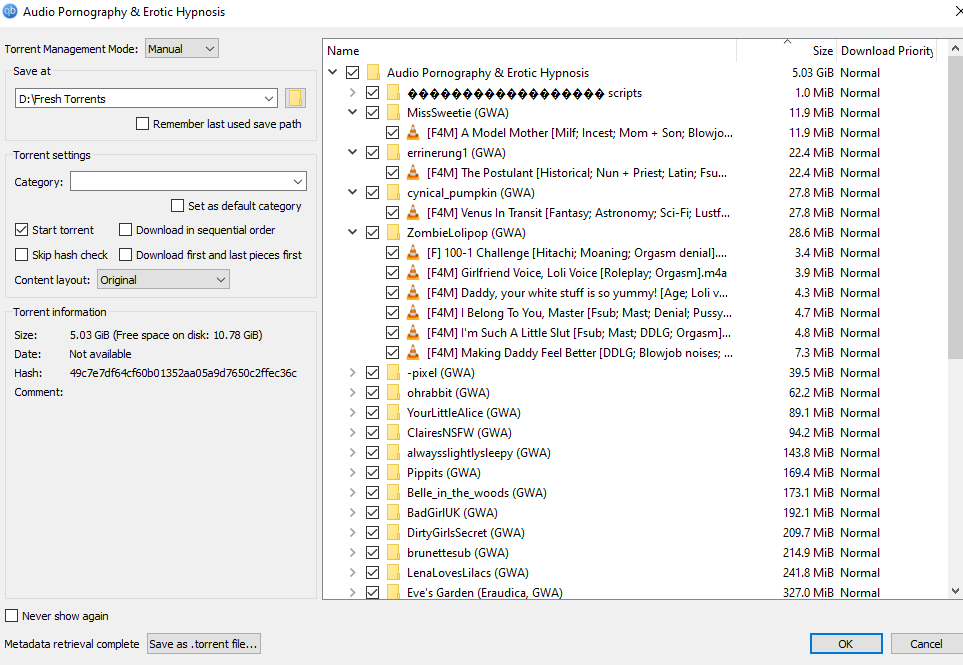The image size is (963, 665).
Task: Click the 94.2 MiB size cell
Action: point(811,433)
